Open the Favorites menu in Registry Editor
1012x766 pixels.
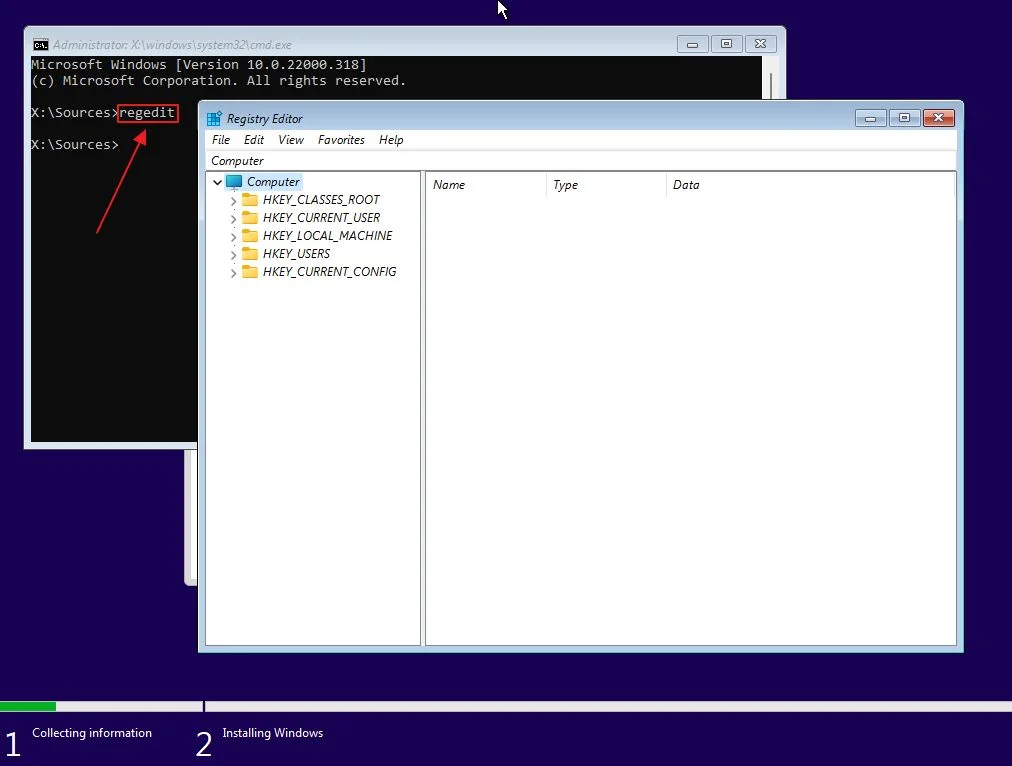click(x=341, y=140)
